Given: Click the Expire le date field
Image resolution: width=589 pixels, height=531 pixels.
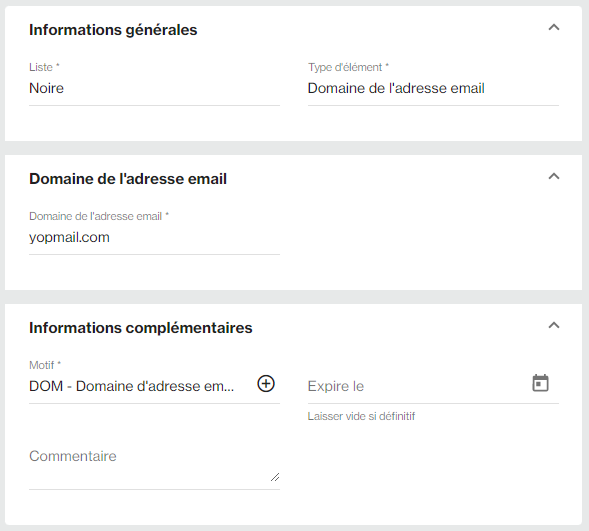Looking at the screenshot, I should pyautogui.click(x=417, y=386).
